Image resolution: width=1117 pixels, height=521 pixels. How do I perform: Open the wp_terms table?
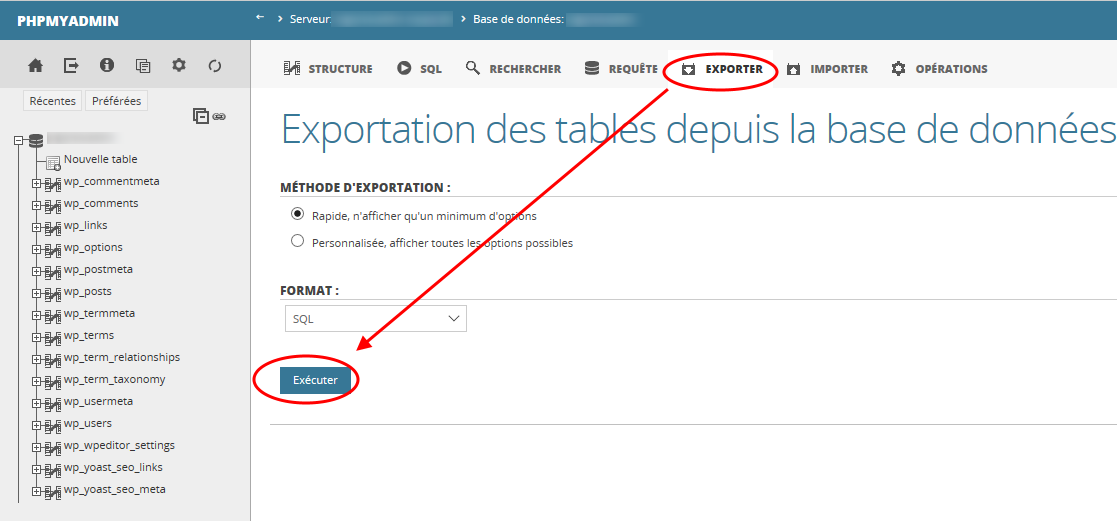pos(88,336)
